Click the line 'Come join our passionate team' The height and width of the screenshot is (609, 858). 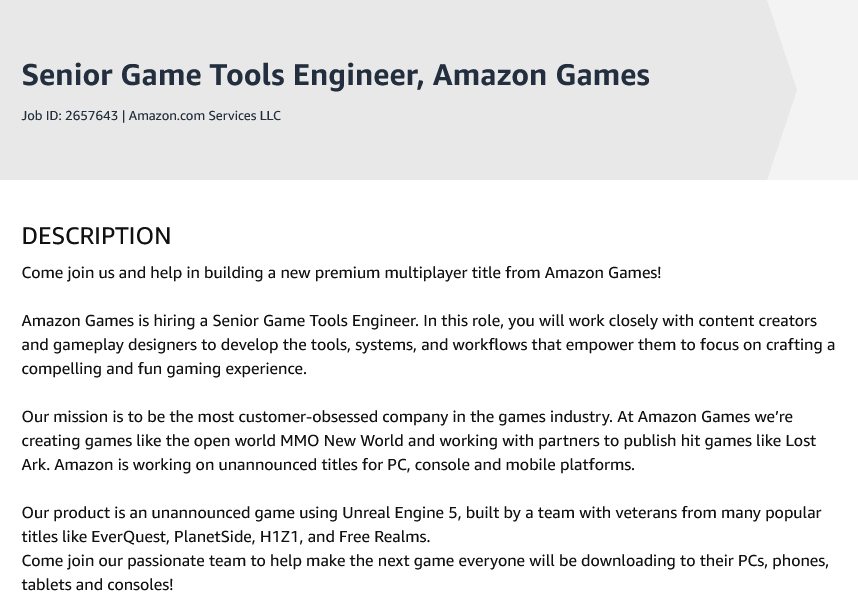pyautogui.click(x=425, y=561)
